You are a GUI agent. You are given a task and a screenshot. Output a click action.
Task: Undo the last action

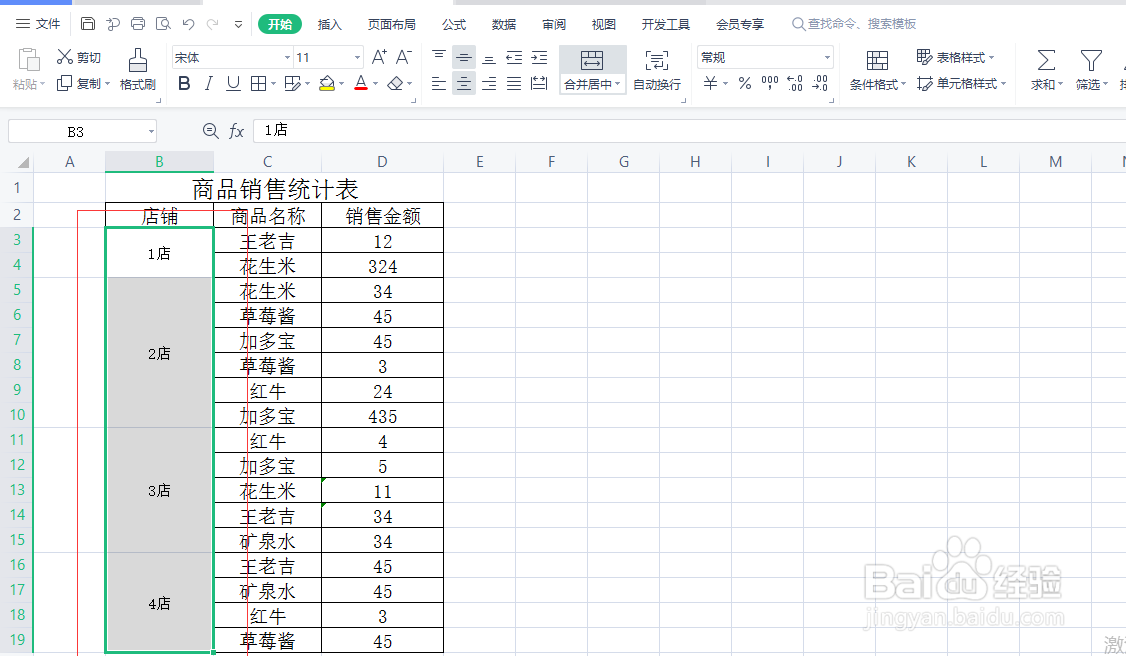188,24
